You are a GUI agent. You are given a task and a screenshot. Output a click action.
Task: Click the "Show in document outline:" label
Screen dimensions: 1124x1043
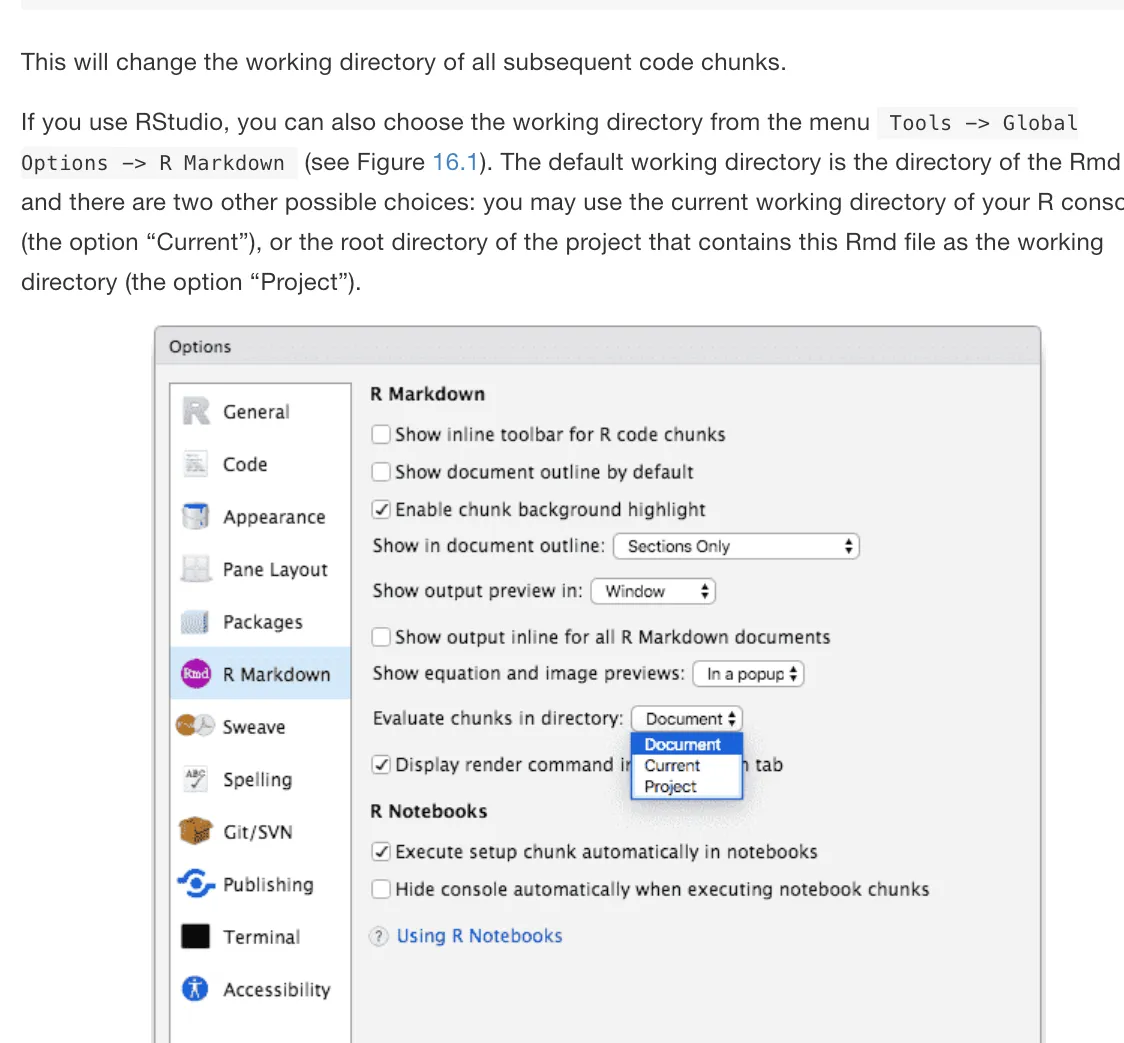click(489, 546)
